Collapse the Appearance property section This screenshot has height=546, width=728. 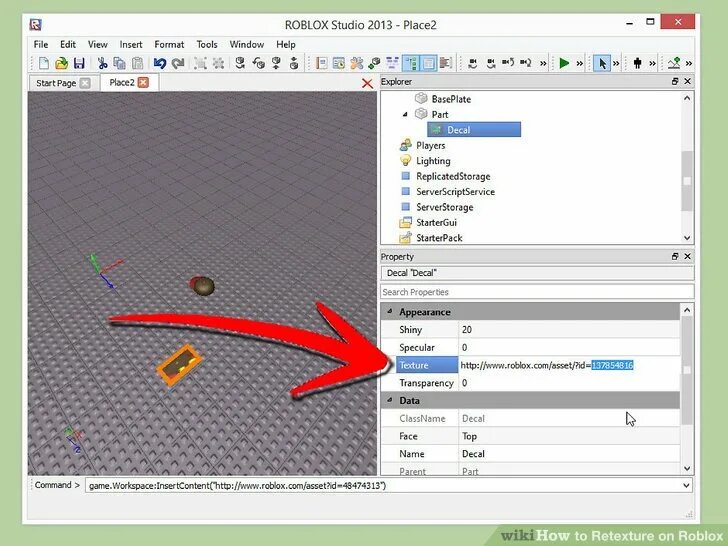[x=390, y=312]
